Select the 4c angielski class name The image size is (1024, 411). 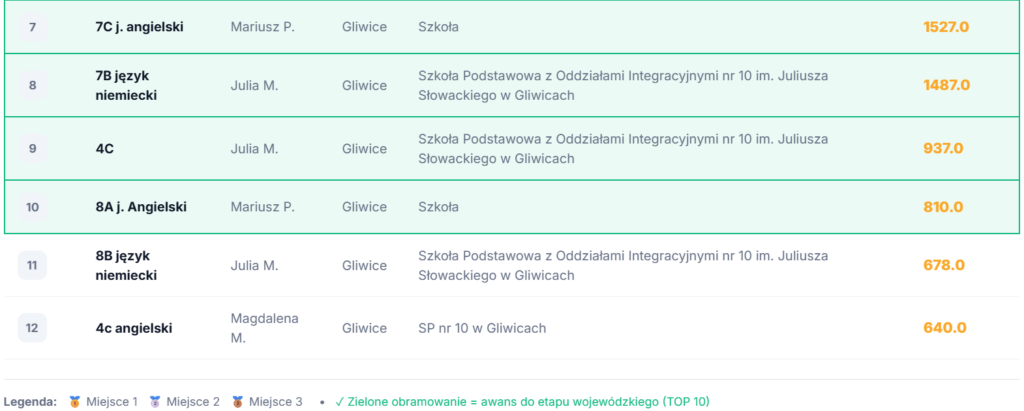coord(134,328)
